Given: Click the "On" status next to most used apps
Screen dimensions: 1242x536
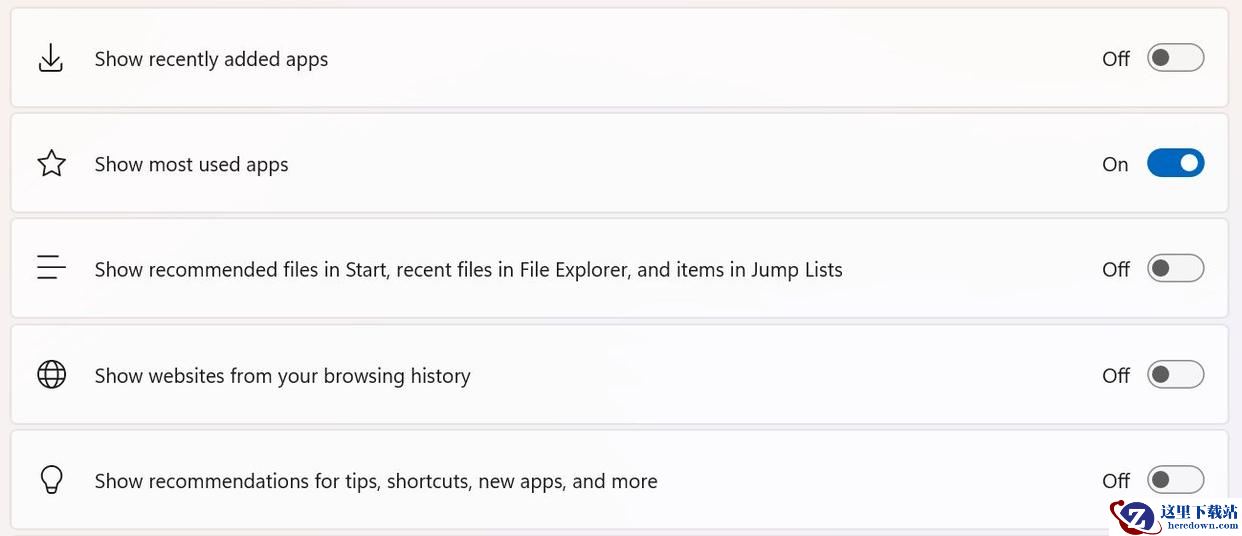Looking at the screenshot, I should pyautogui.click(x=1115, y=164).
